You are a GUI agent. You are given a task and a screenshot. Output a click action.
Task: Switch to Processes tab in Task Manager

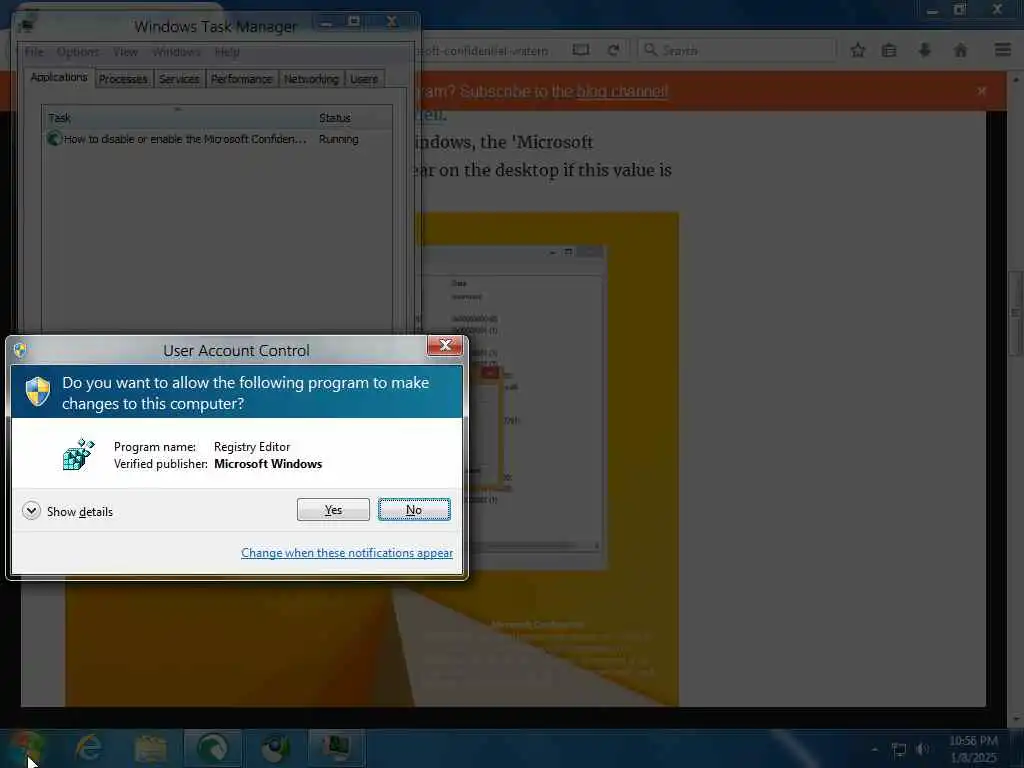pyautogui.click(x=123, y=79)
